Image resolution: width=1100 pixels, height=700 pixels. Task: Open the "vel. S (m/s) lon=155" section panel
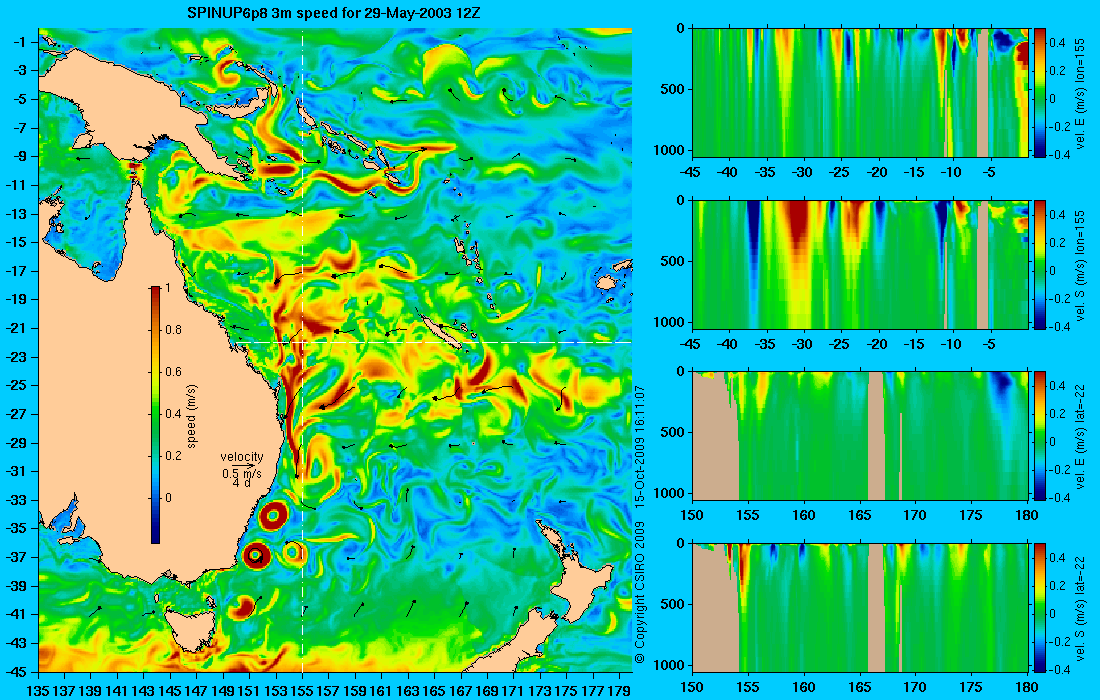click(860, 264)
